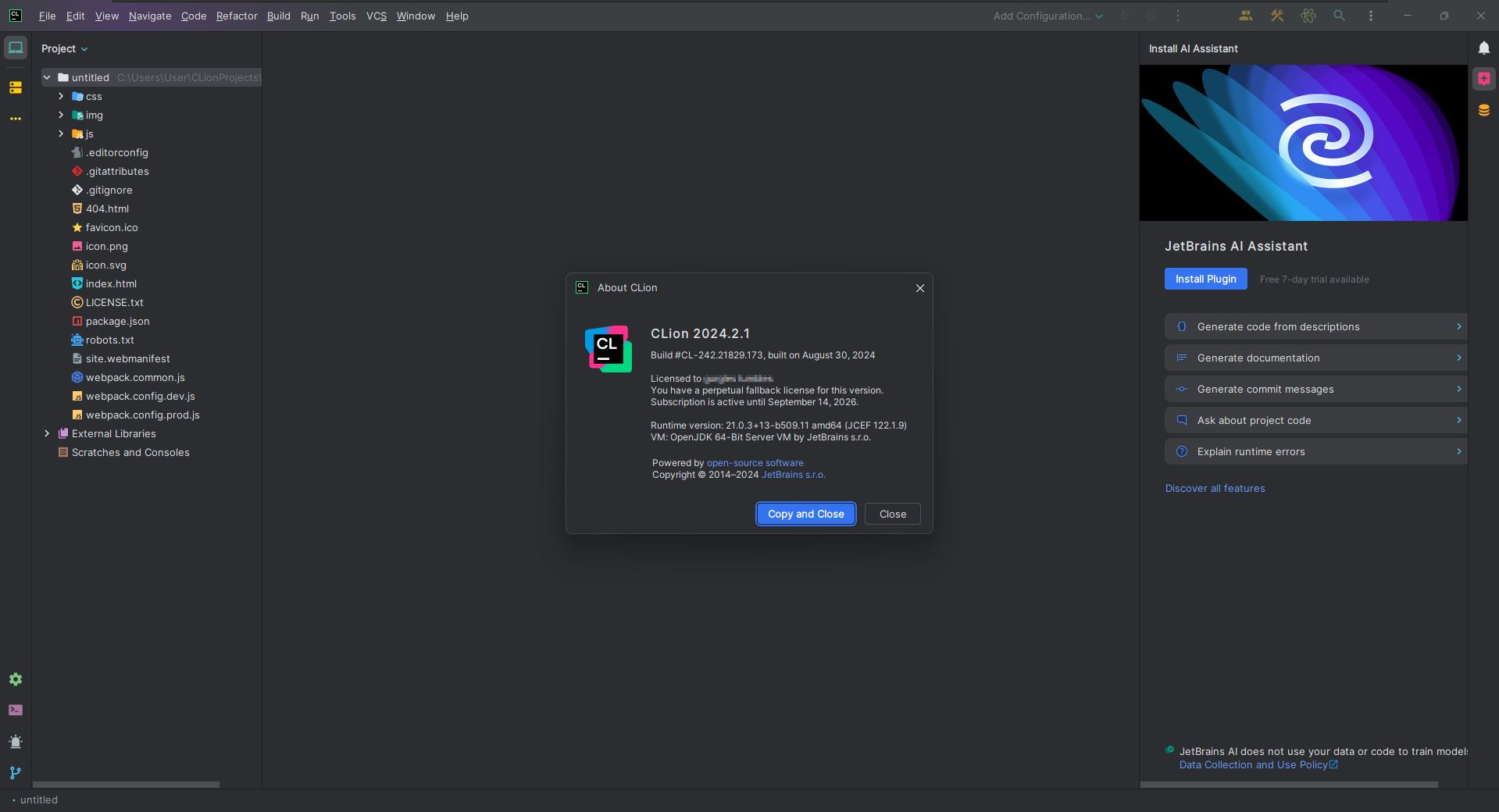Image resolution: width=1499 pixels, height=812 pixels.
Task: Open the Build menu
Action: tap(278, 16)
